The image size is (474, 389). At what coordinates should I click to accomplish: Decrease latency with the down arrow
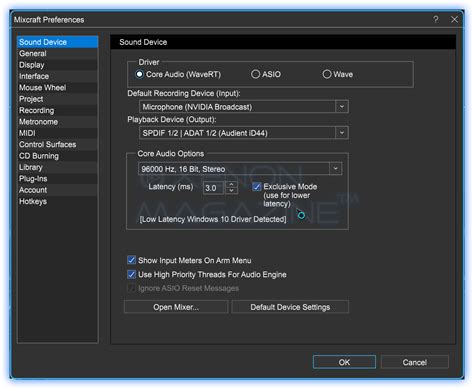[x=231, y=191]
